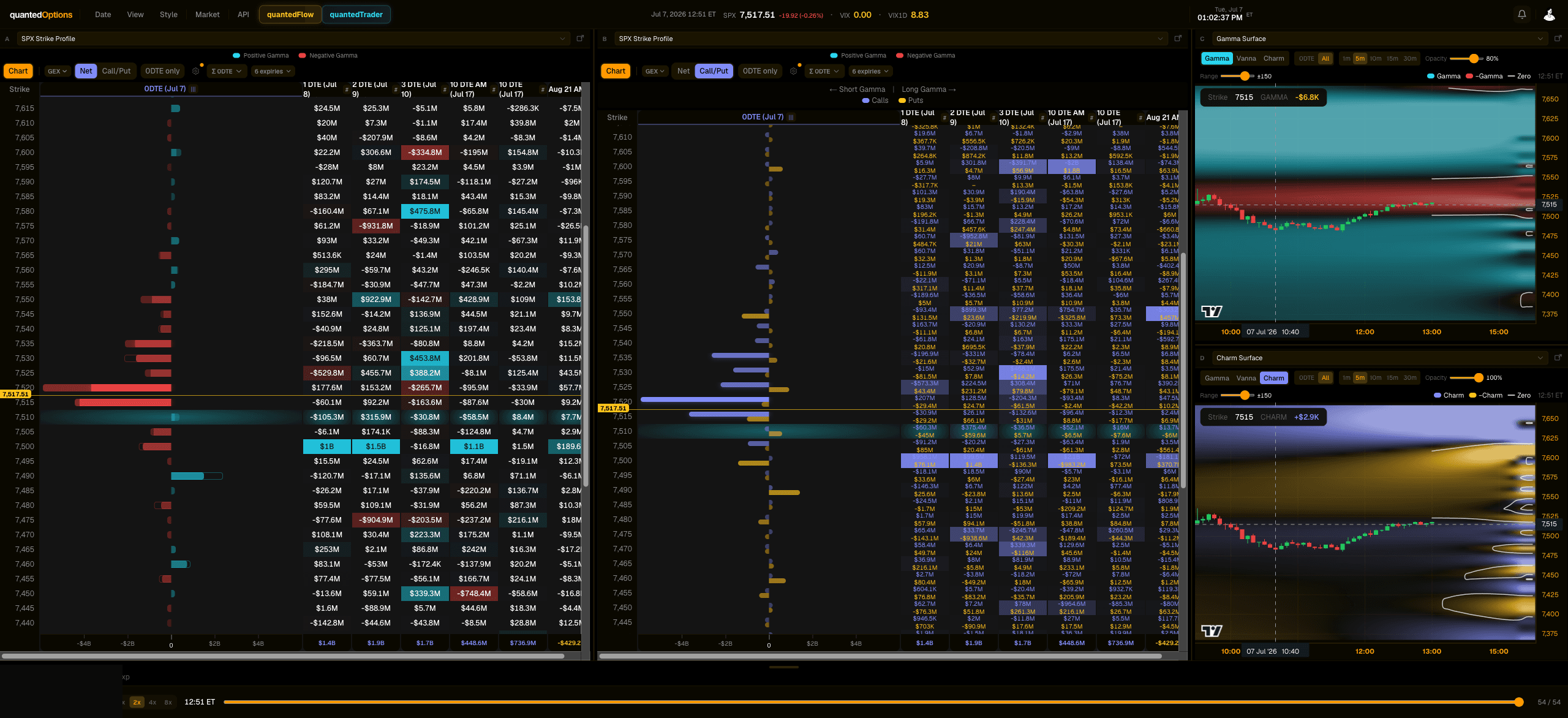Select Net mode in panel A
Image resolution: width=1568 pixels, height=718 pixels.
tap(86, 71)
